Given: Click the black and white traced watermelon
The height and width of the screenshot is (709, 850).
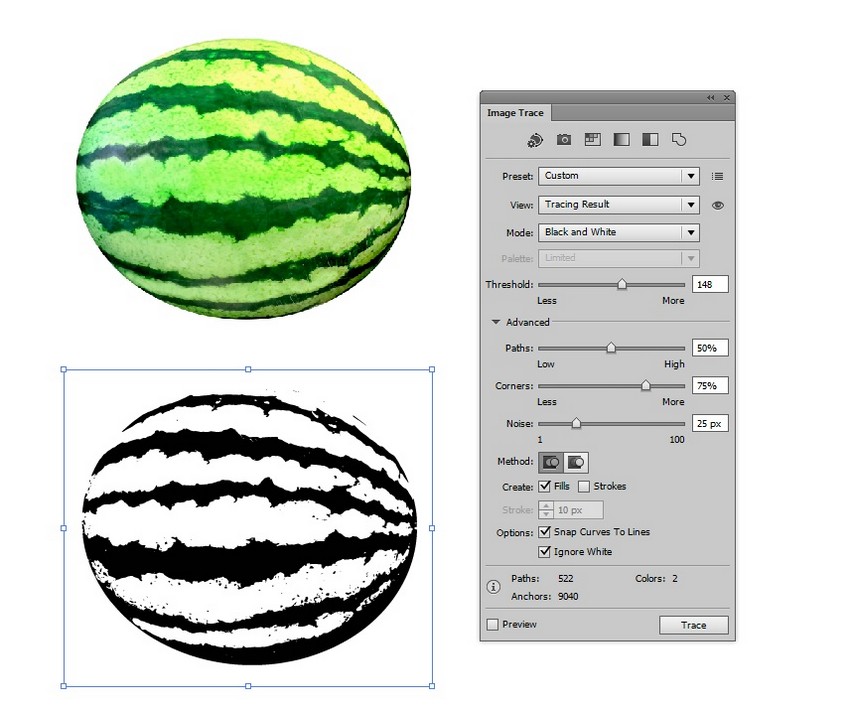Looking at the screenshot, I should click(249, 527).
